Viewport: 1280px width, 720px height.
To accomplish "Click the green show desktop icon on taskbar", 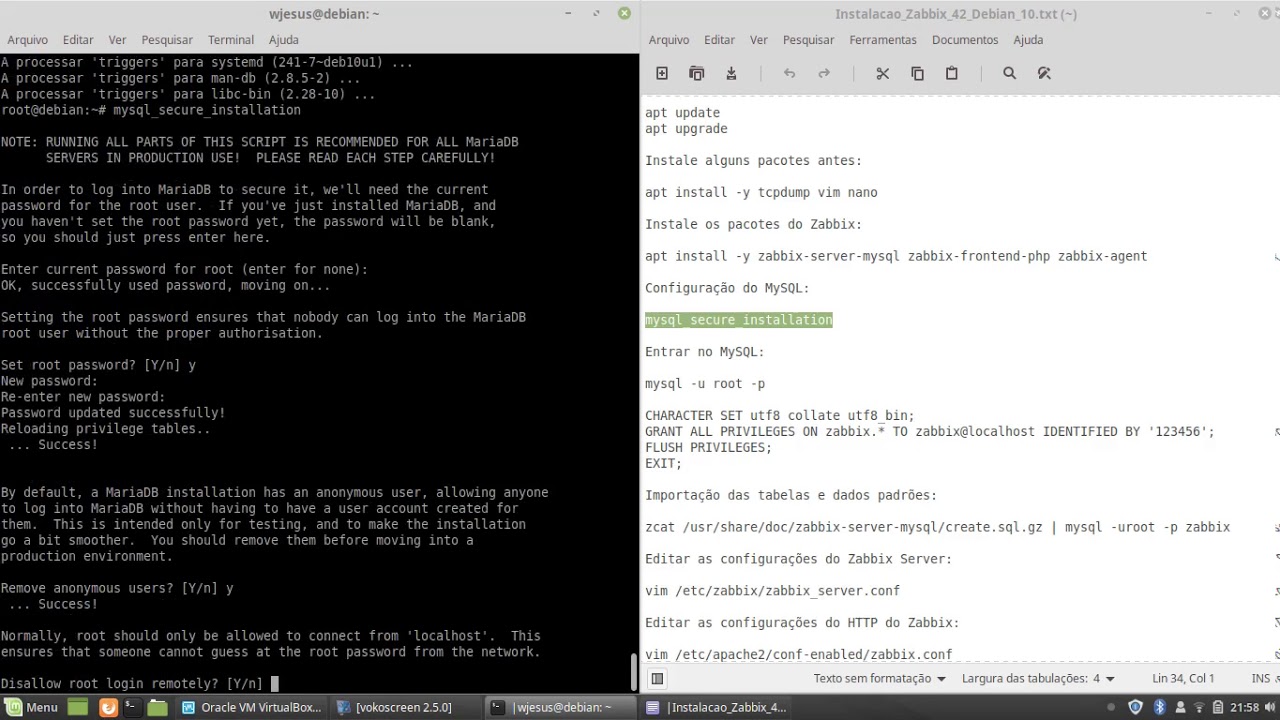I will [x=77, y=707].
